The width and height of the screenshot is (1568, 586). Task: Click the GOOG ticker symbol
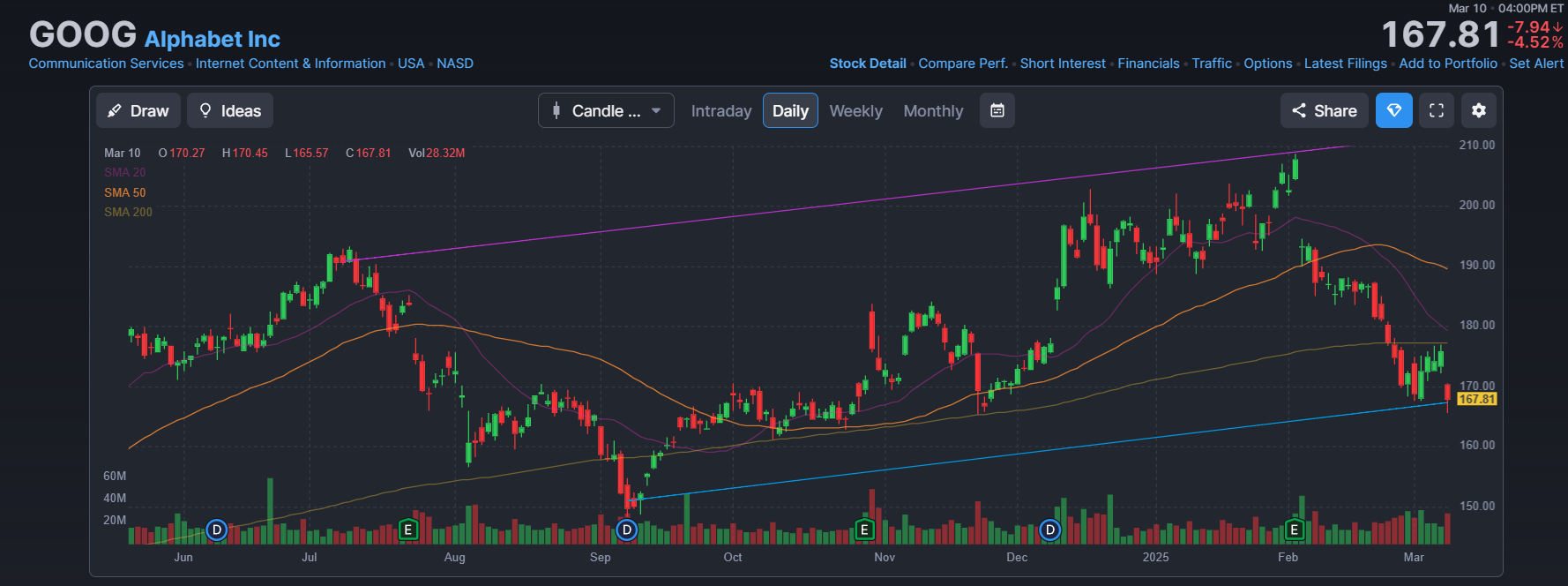(x=83, y=35)
